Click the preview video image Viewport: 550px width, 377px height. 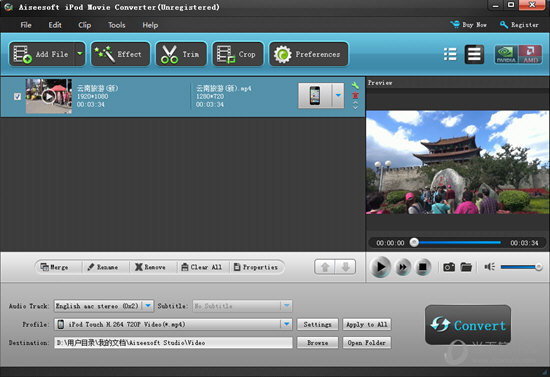click(457, 162)
